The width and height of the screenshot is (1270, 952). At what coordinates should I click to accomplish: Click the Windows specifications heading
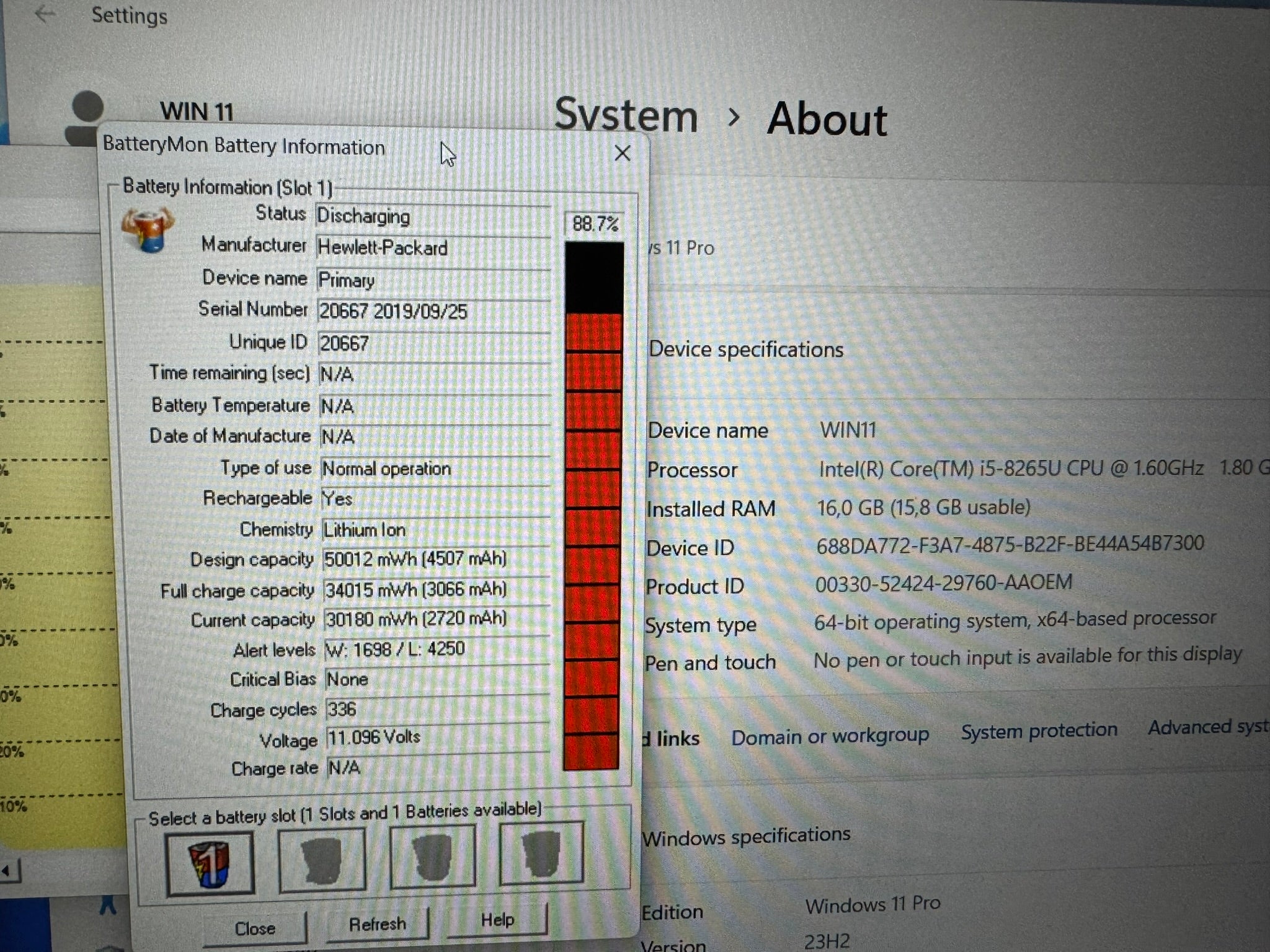click(746, 837)
